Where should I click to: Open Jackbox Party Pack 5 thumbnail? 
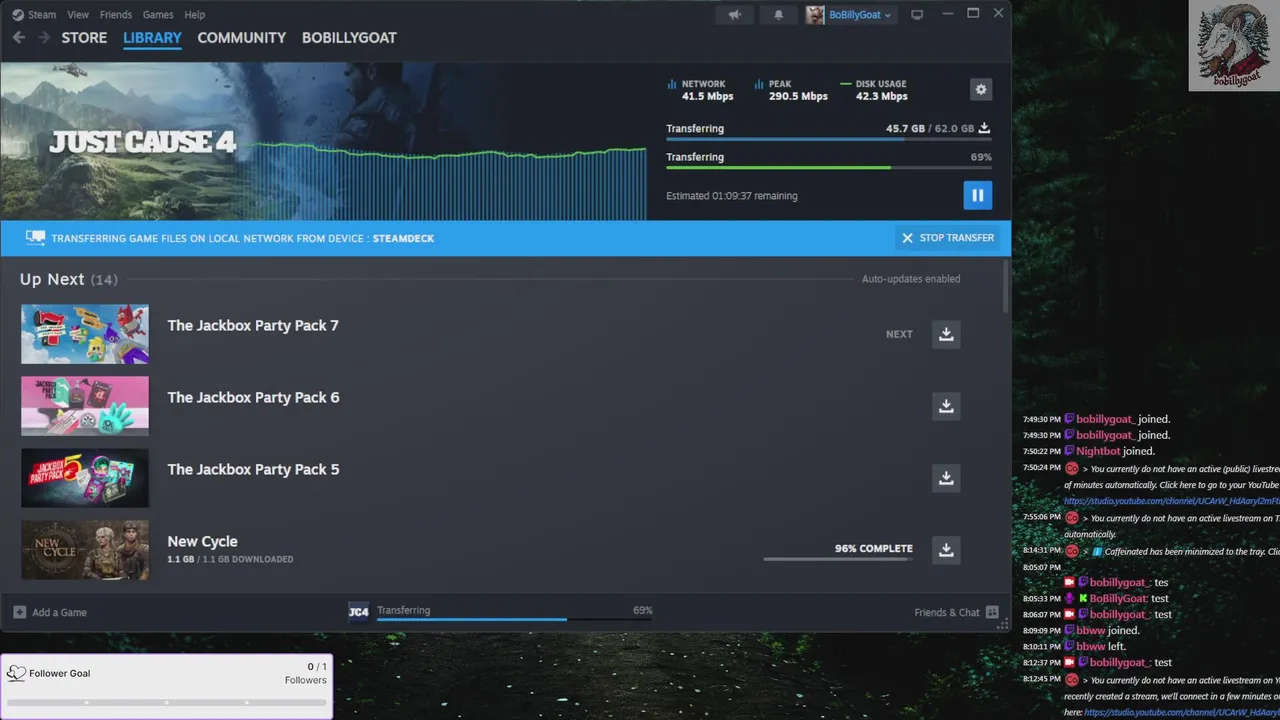[85, 478]
